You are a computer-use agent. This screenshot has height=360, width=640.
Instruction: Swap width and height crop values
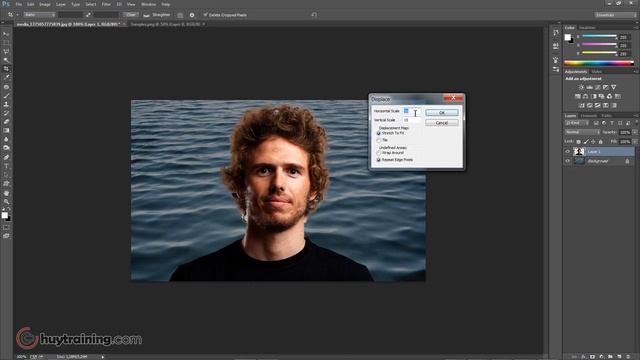click(x=88, y=15)
